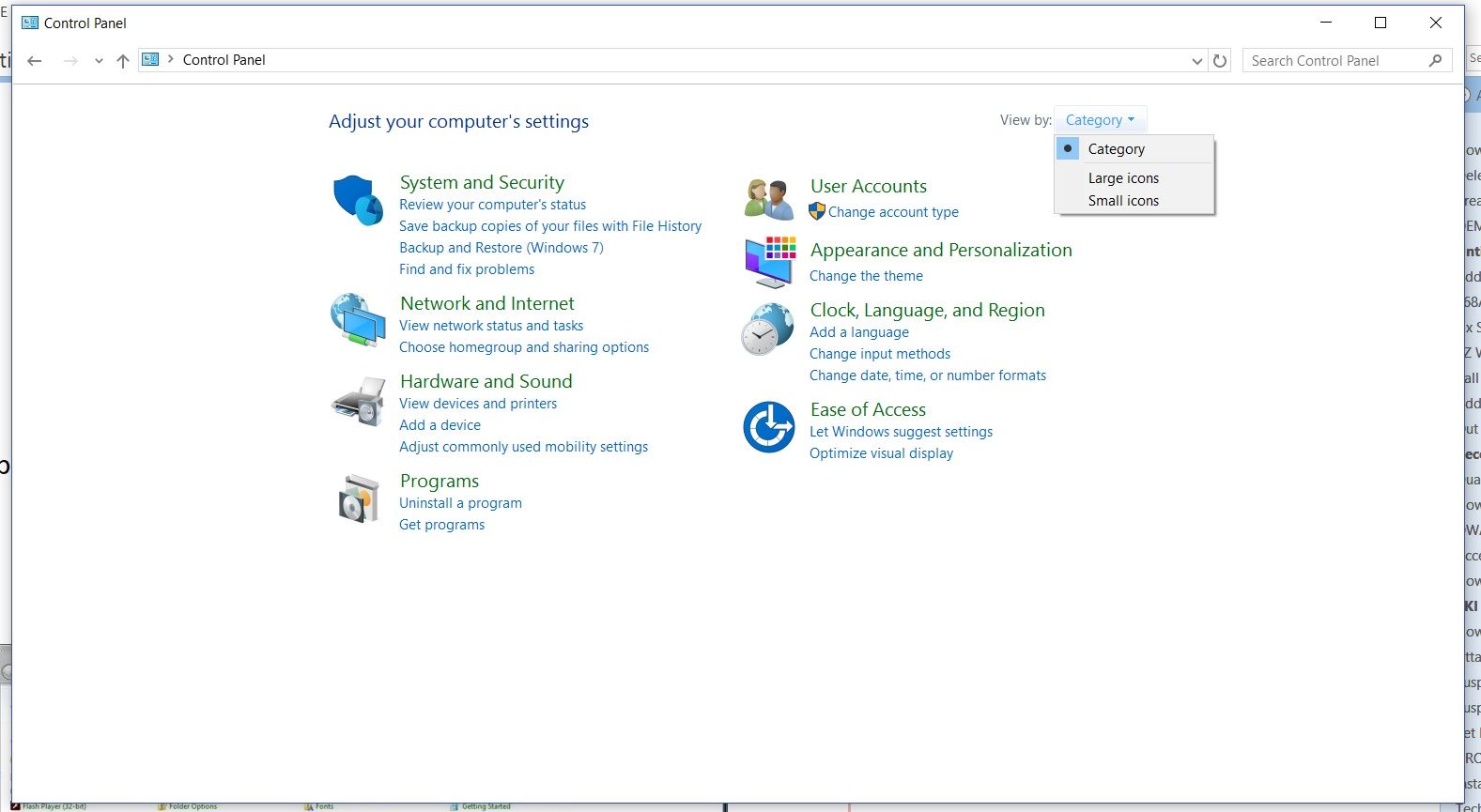Open Choose homegroup and sharing options
Screen dimensions: 1481x812
pyautogui.click(x=524, y=347)
